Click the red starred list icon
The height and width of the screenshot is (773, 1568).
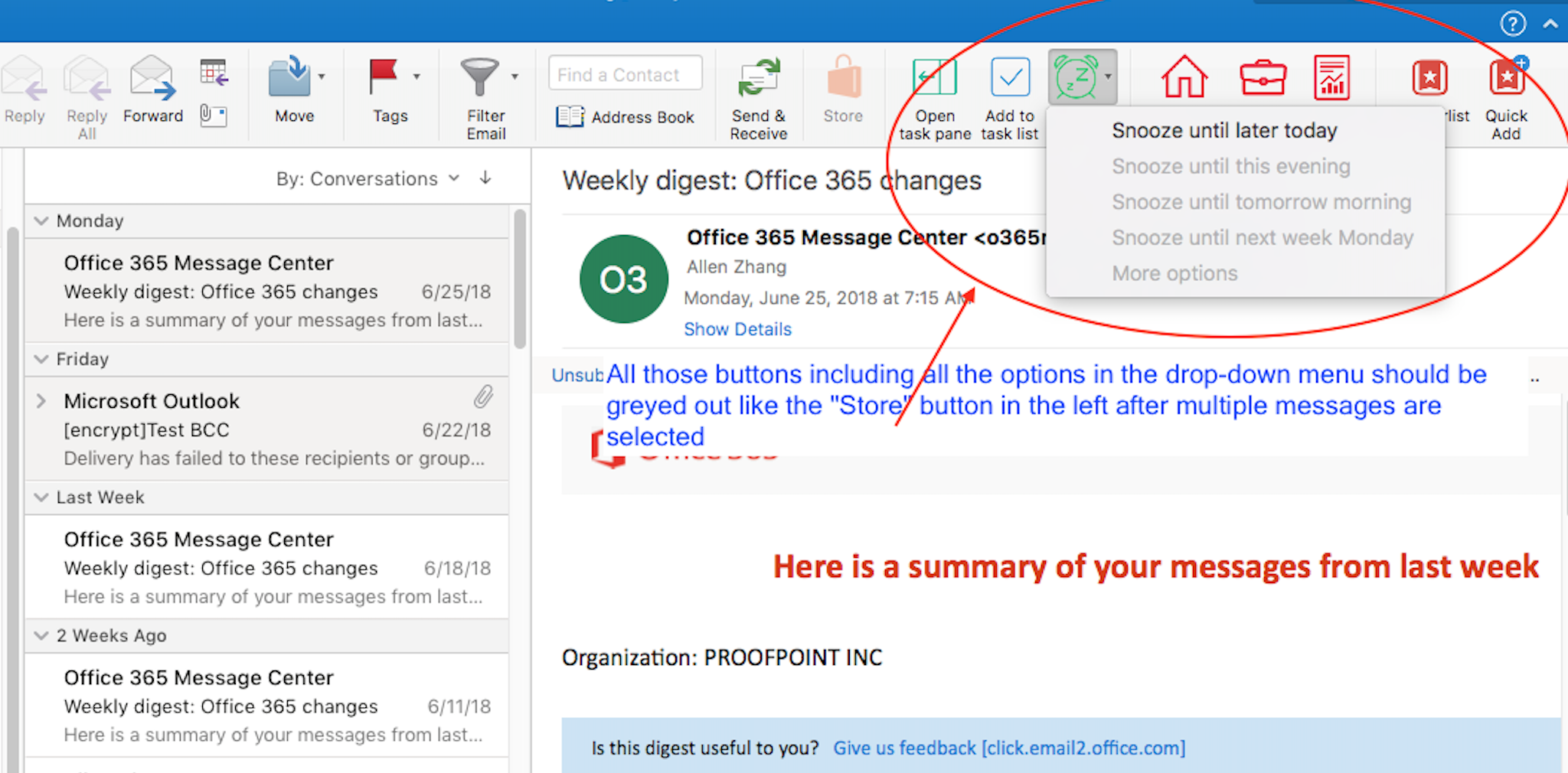1429,77
